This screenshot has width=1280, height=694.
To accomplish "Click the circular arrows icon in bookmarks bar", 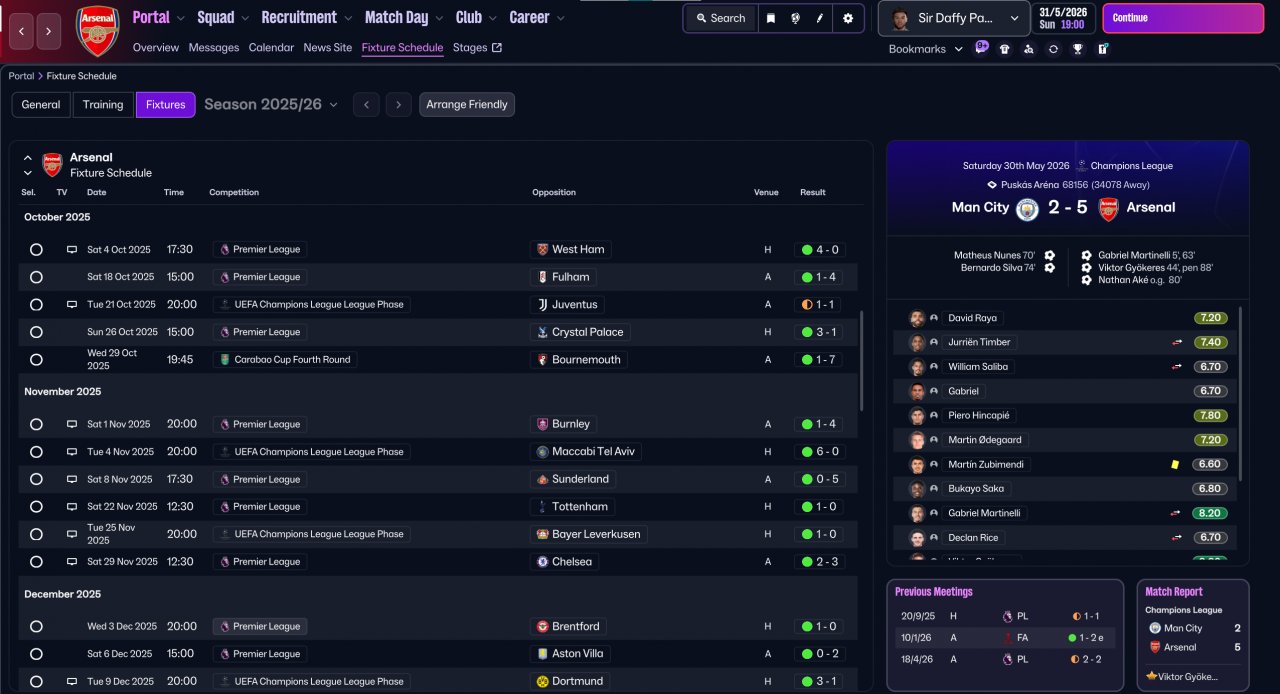I will click(x=1053, y=49).
